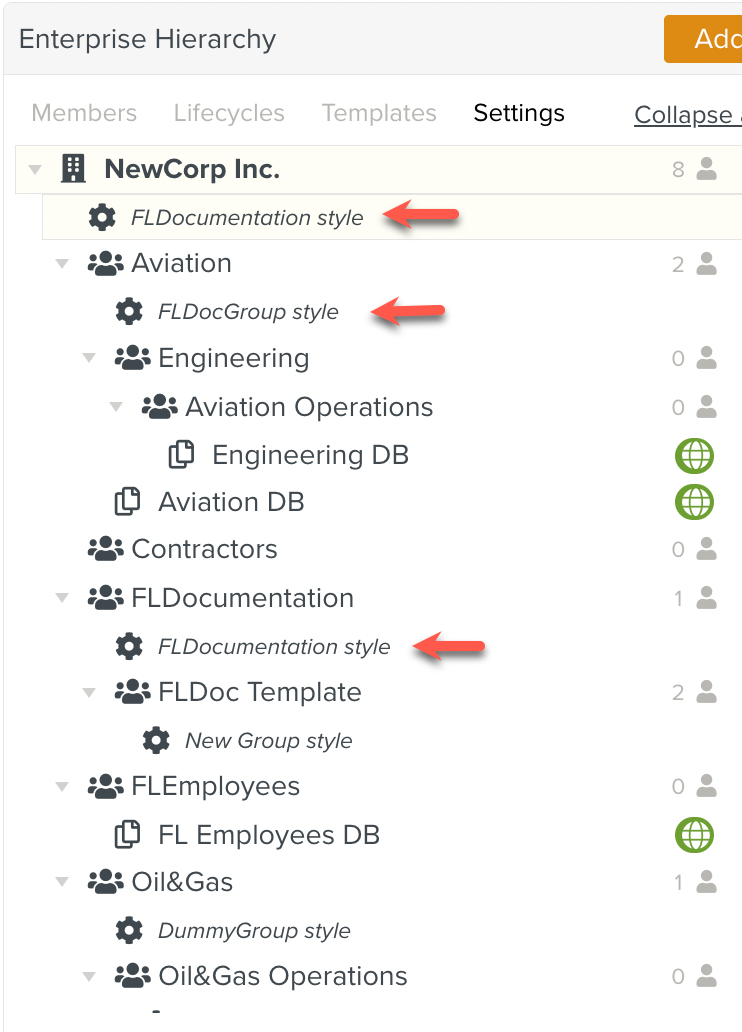
Task: Click the gear icon beside New Group style
Action: pos(156,741)
